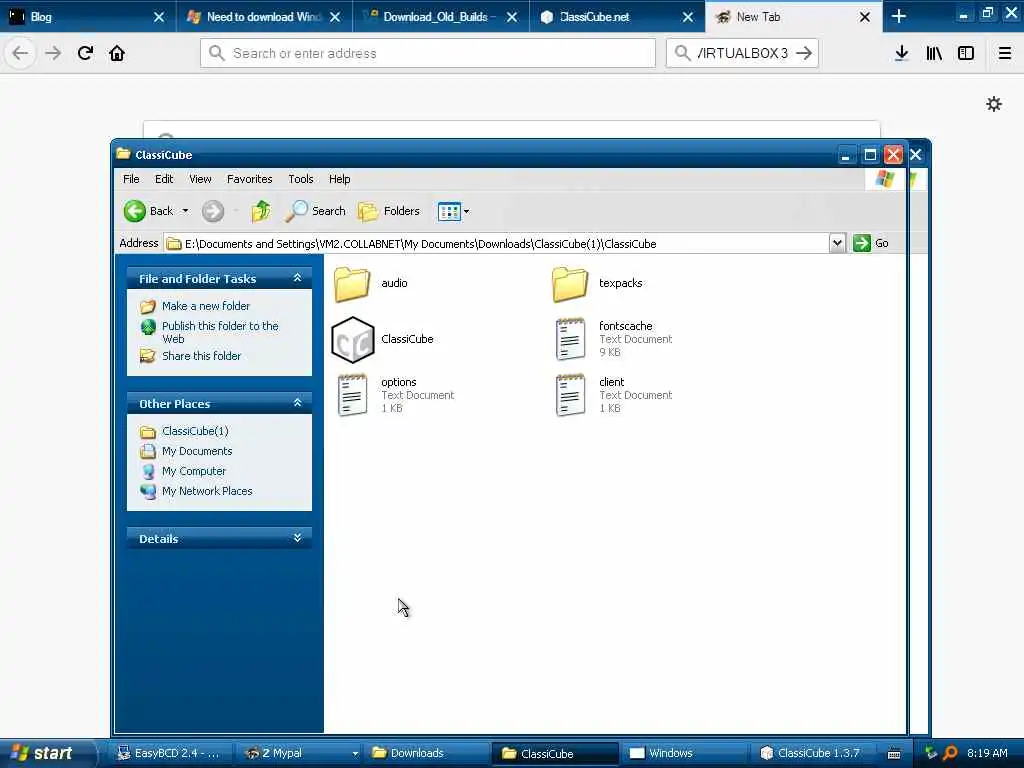Open New Tab customize gear icon
The image size is (1024, 768).
994,104
